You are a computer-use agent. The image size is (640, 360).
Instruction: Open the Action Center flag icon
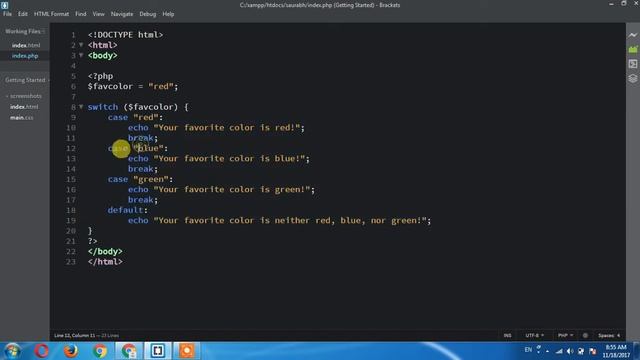[593, 351]
